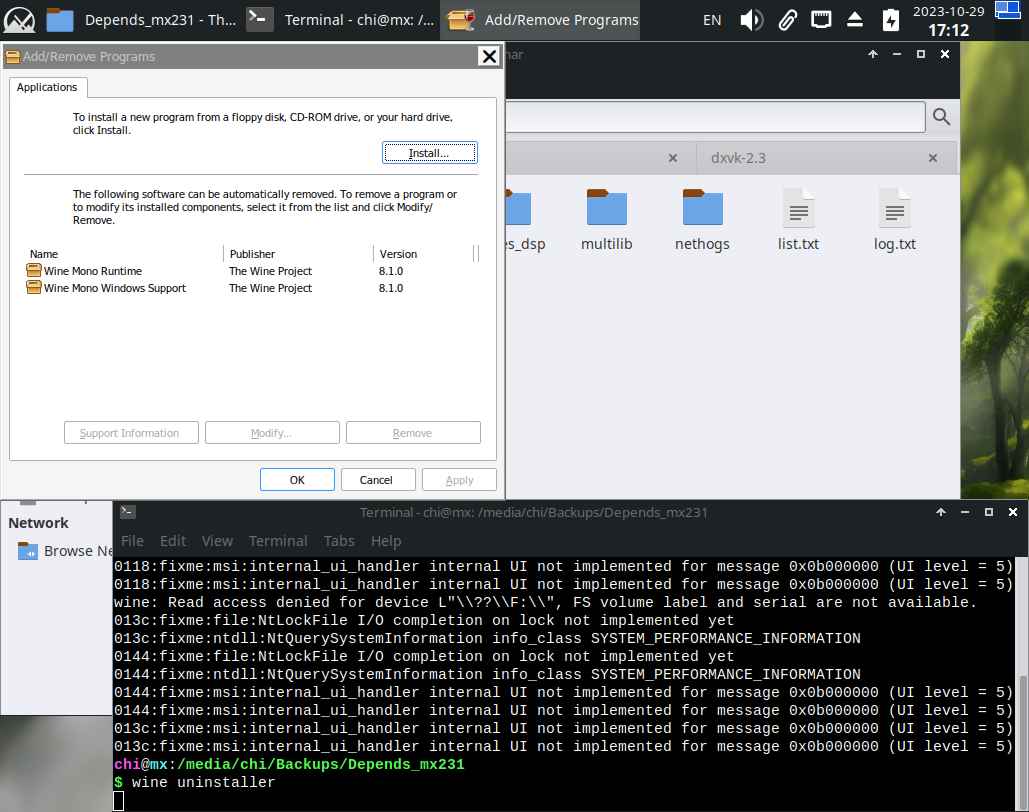Open the Terminal's Tabs menu
Screen dimensions: 1029x812
point(339,541)
